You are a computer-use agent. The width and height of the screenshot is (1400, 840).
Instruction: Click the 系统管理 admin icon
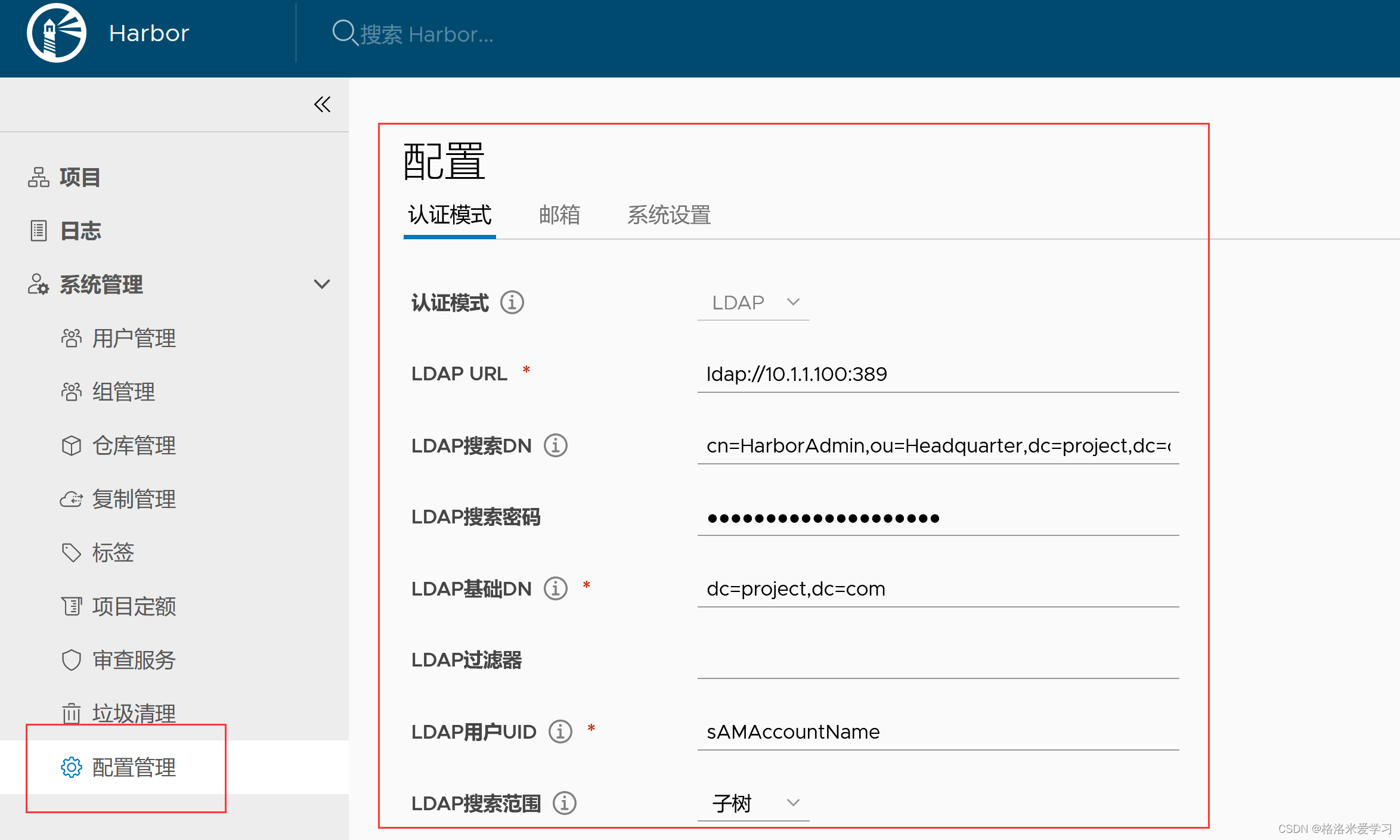(39, 284)
